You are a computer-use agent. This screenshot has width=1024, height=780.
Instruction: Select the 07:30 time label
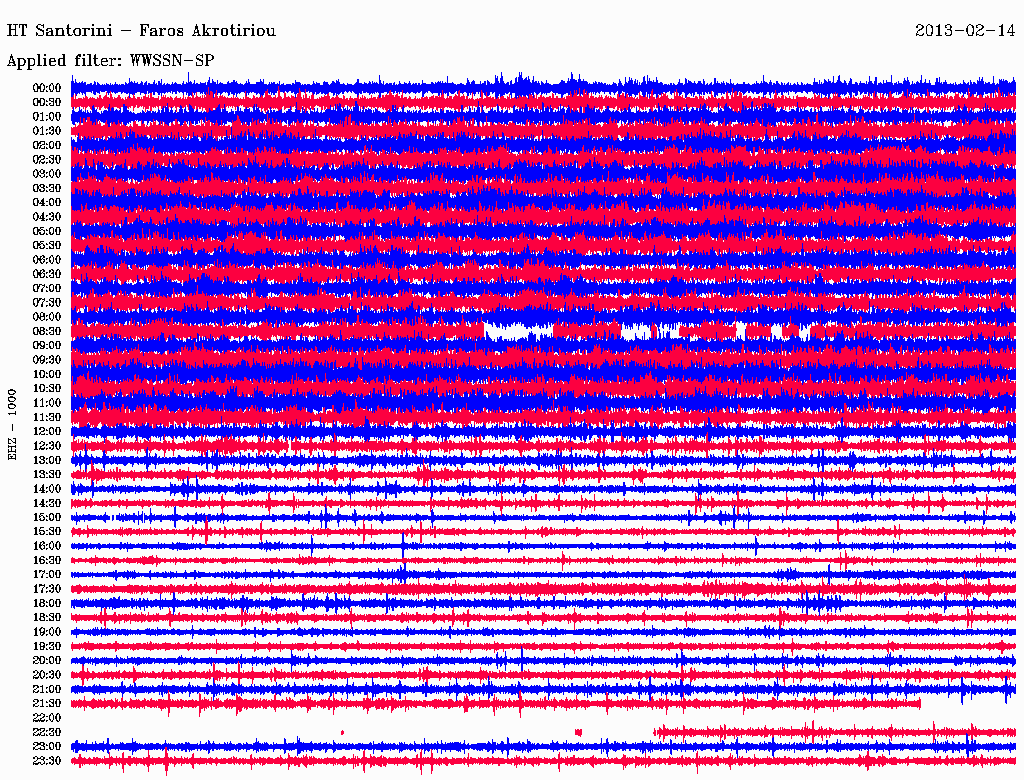[47, 303]
